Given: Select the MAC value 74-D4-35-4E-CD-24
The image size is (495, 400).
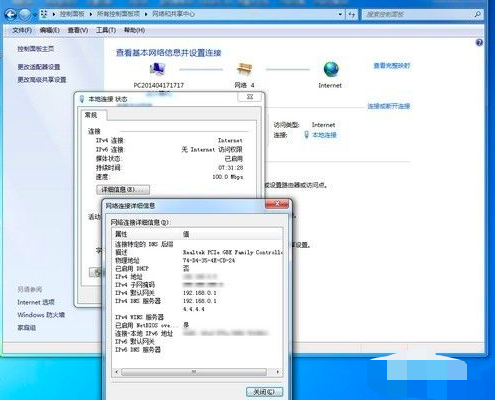Looking at the screenshot, I should (x=209, y=260).
